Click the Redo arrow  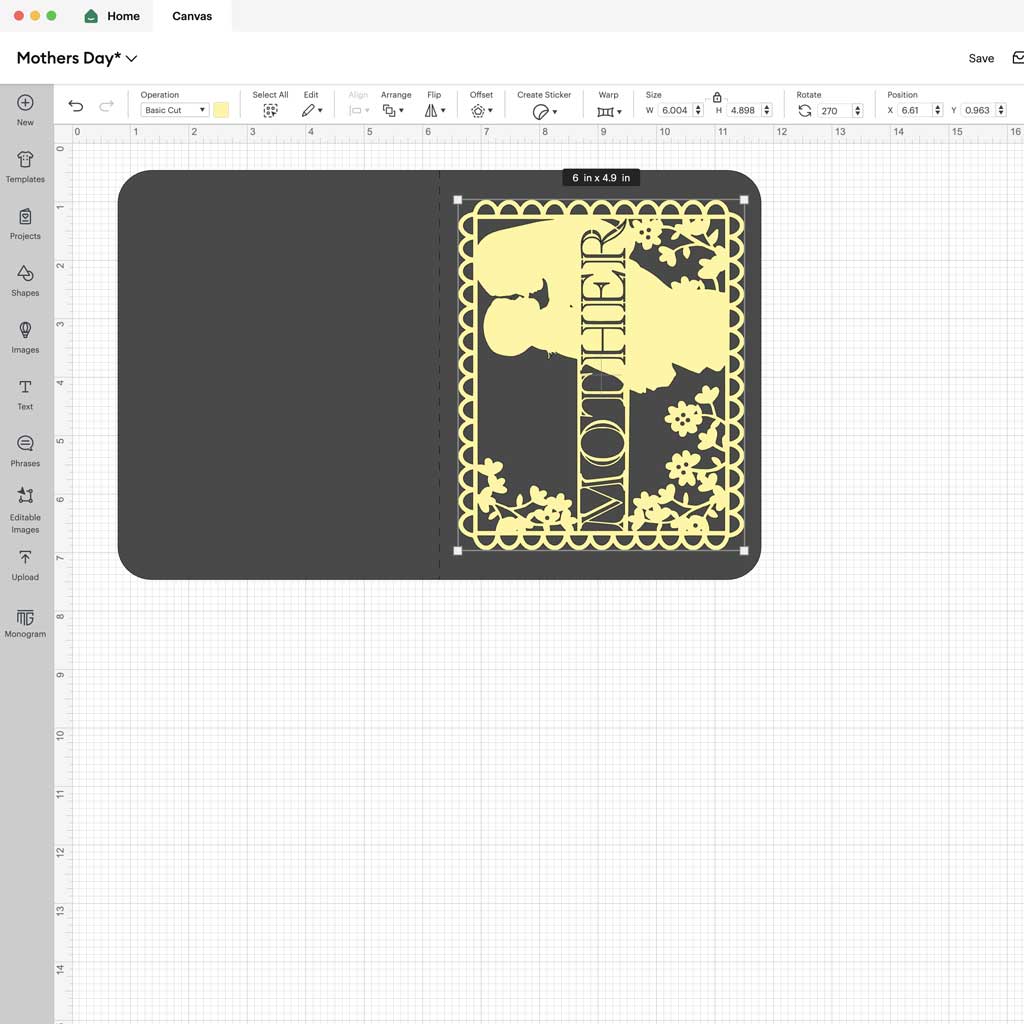pos(106,106)
